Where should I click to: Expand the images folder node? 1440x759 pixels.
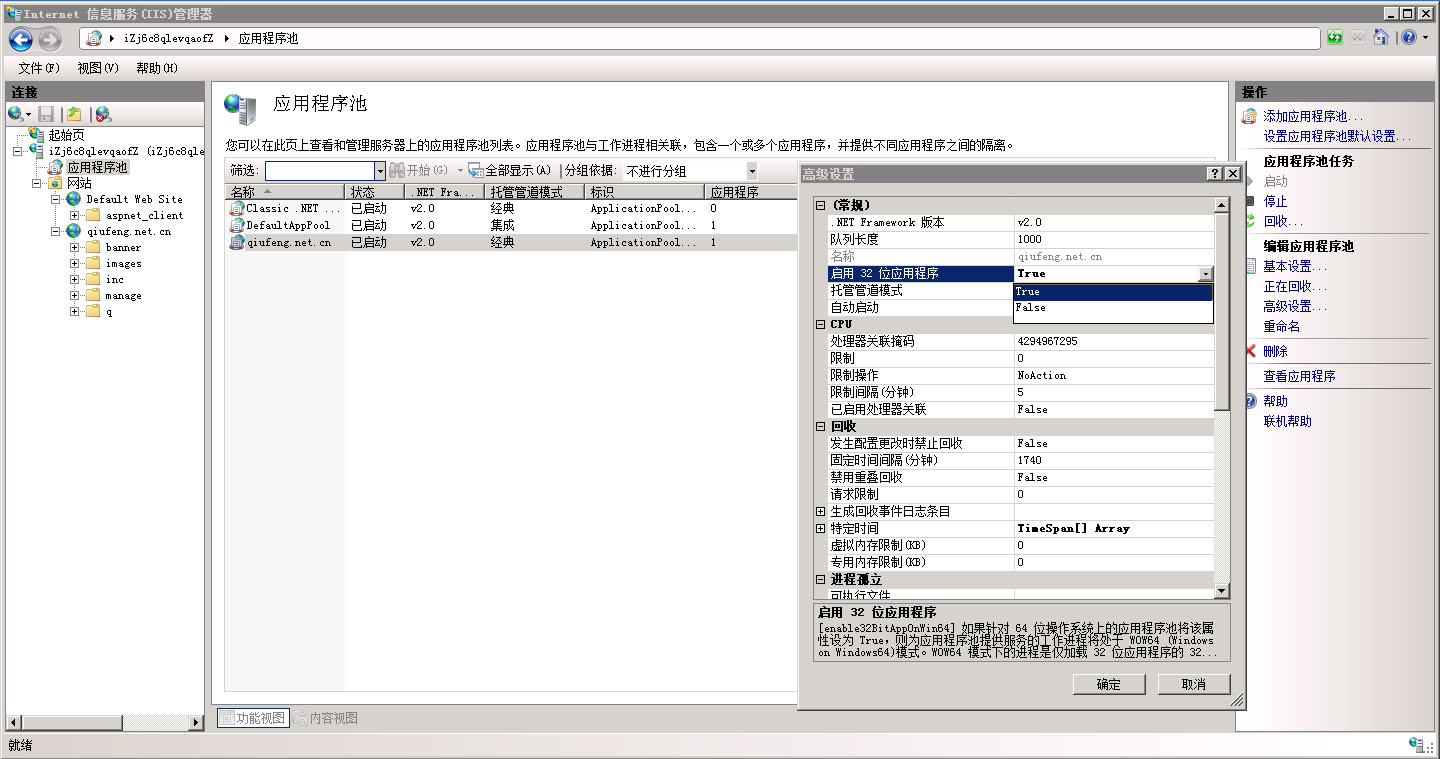pyautogui.click(x=74, y=263)
